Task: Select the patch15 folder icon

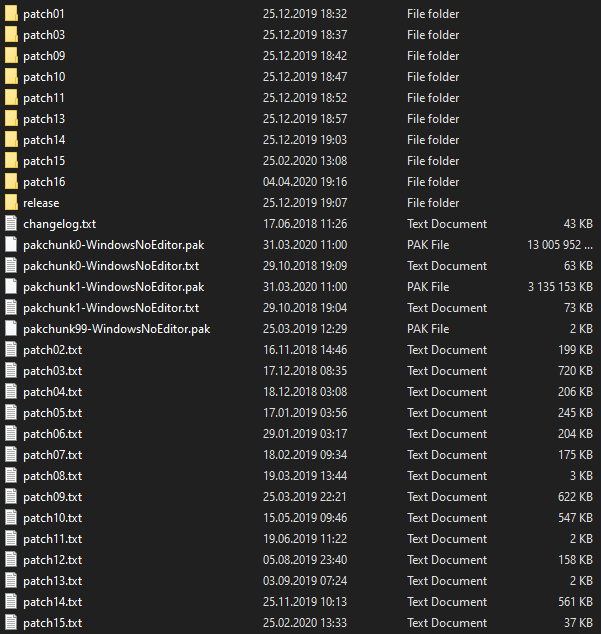Action: tap(11, 161)
